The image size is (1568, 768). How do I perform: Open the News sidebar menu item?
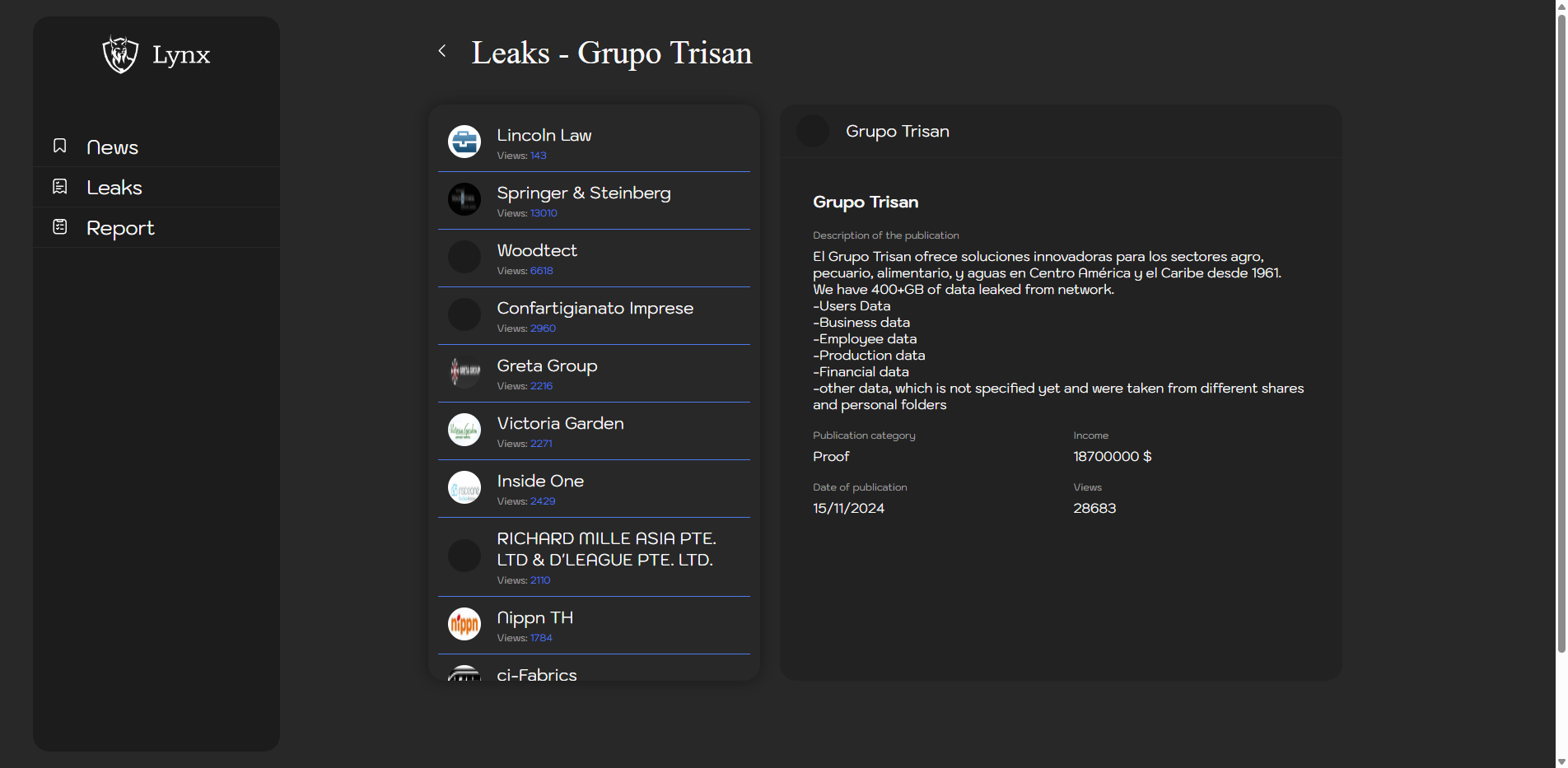point(113,147)
